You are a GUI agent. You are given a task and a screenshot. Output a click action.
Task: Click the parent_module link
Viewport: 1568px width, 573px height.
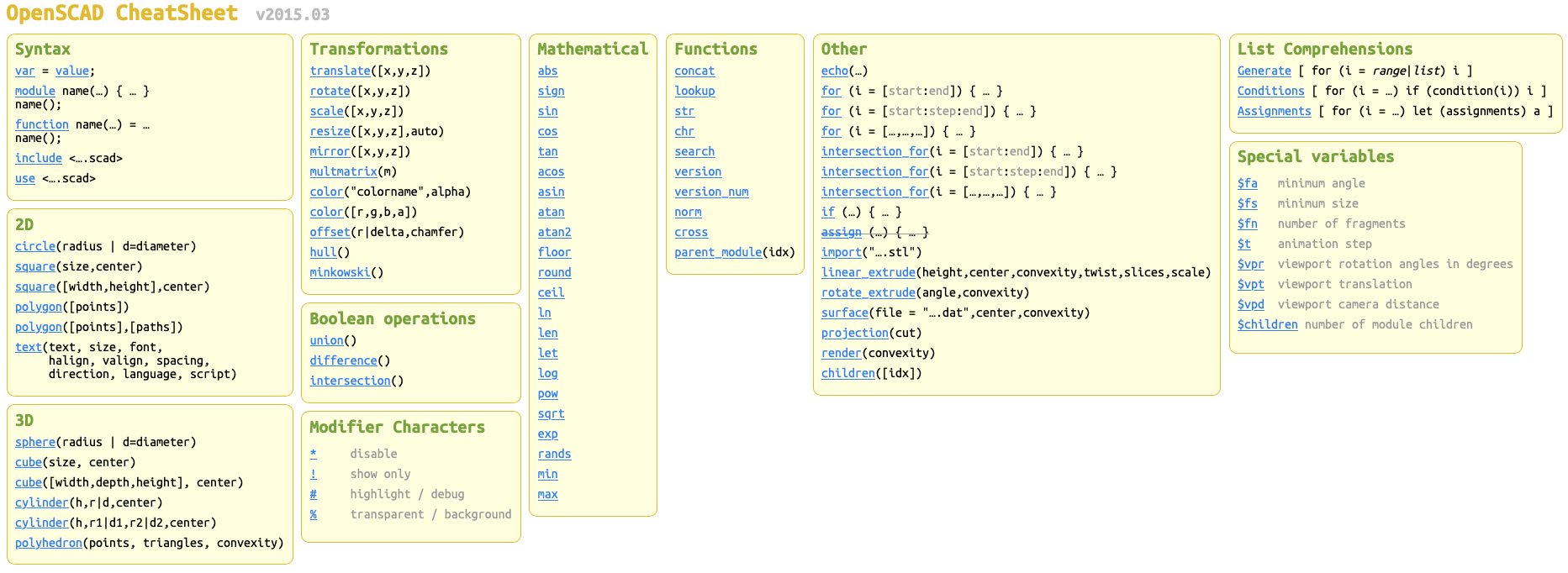[x=718, y=253]
